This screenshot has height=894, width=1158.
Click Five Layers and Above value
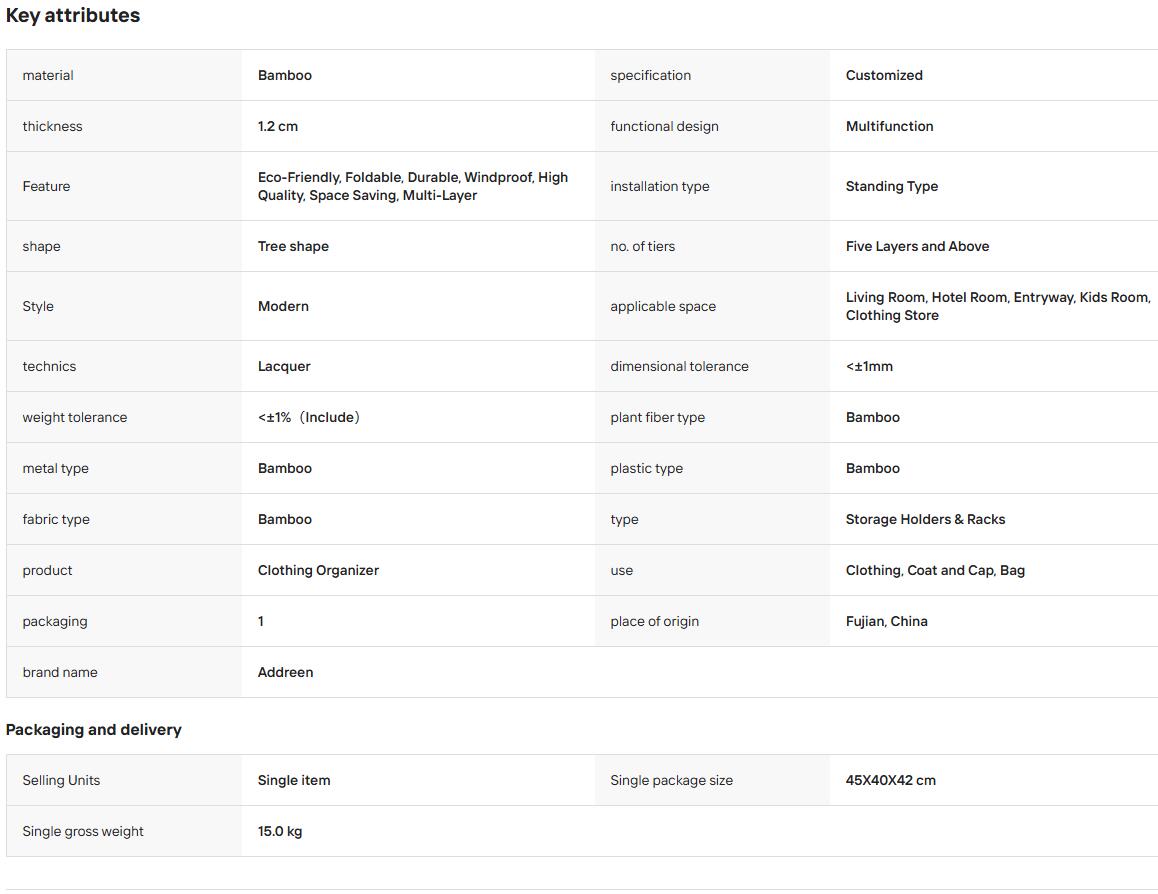917,247
